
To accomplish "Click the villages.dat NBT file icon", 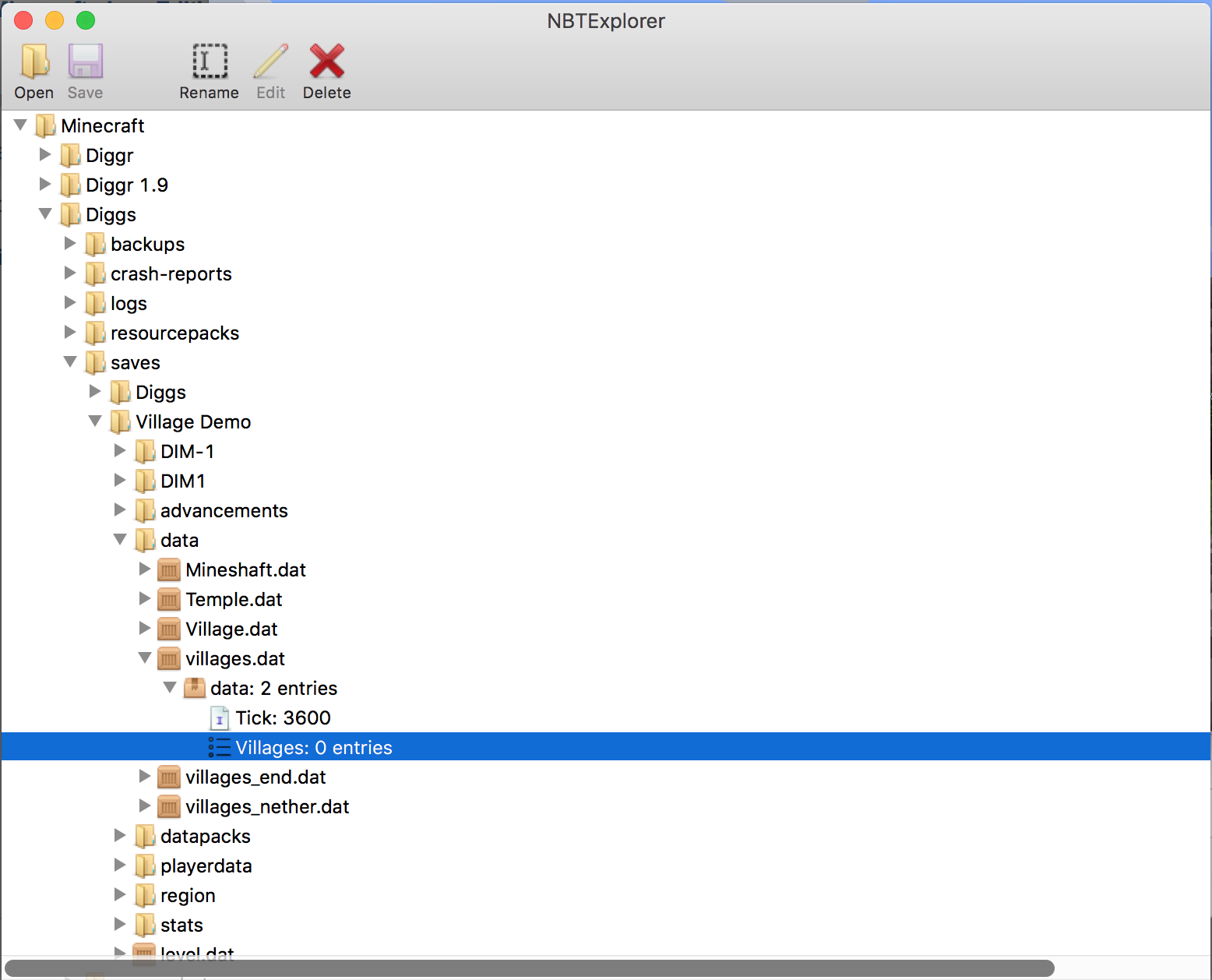I will (x=169, y=659).
